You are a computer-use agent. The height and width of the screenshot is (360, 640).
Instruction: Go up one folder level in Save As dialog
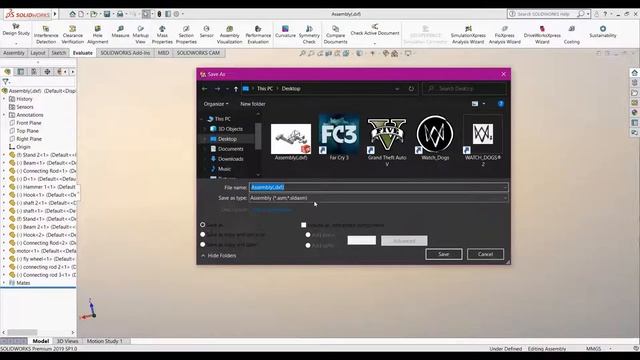(x=236, y=89)
